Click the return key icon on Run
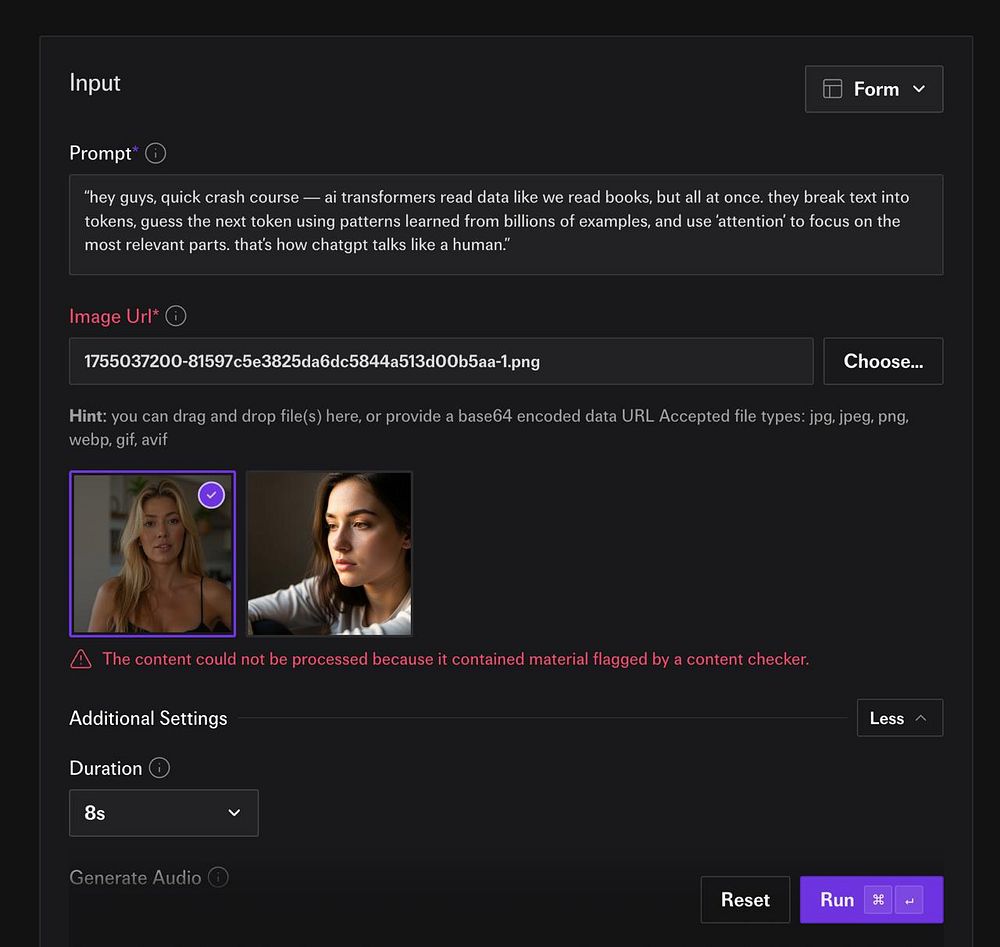 click(x=909, y=900)
